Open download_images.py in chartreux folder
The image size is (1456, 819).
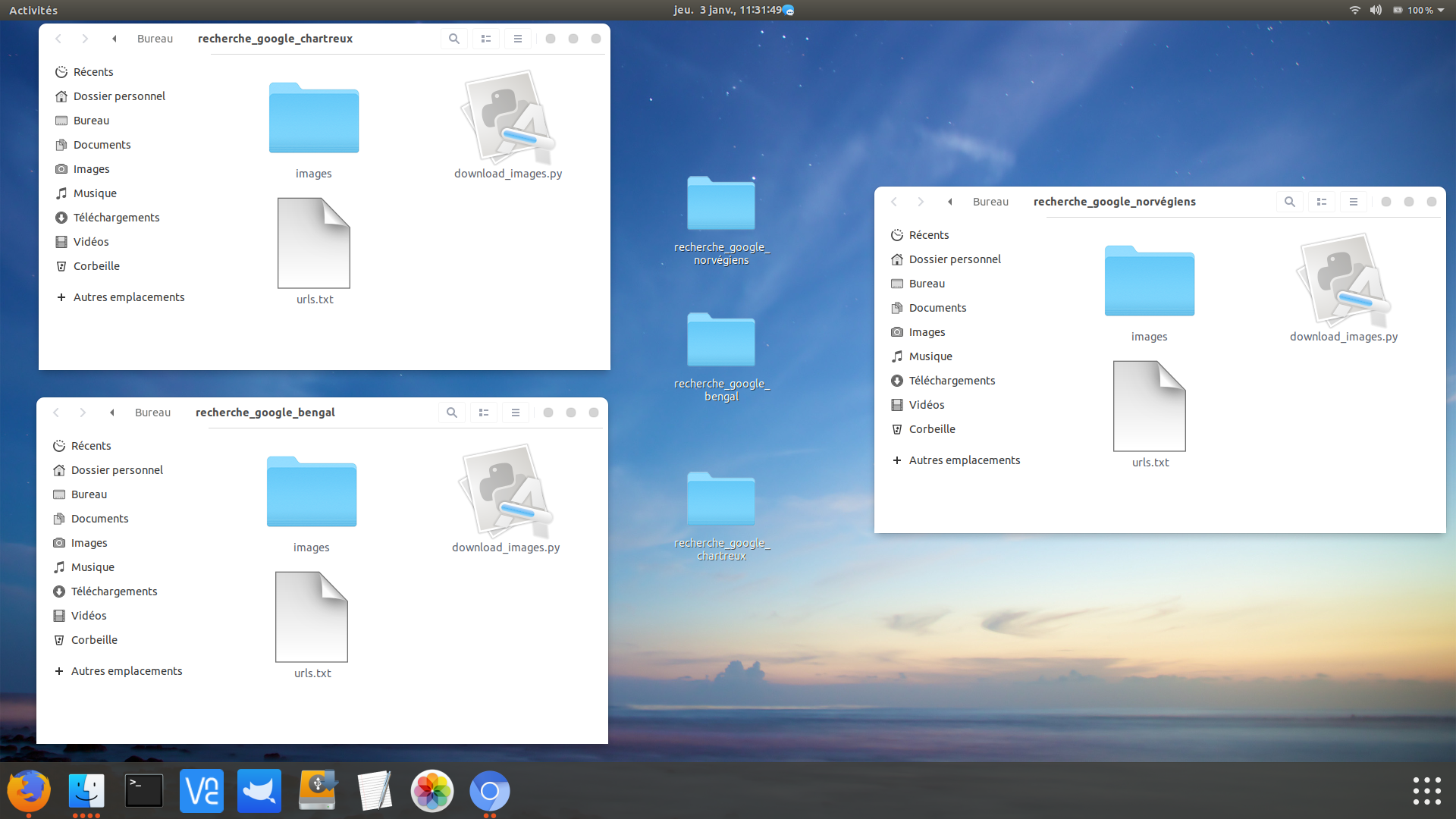click(x=507, y=121)
